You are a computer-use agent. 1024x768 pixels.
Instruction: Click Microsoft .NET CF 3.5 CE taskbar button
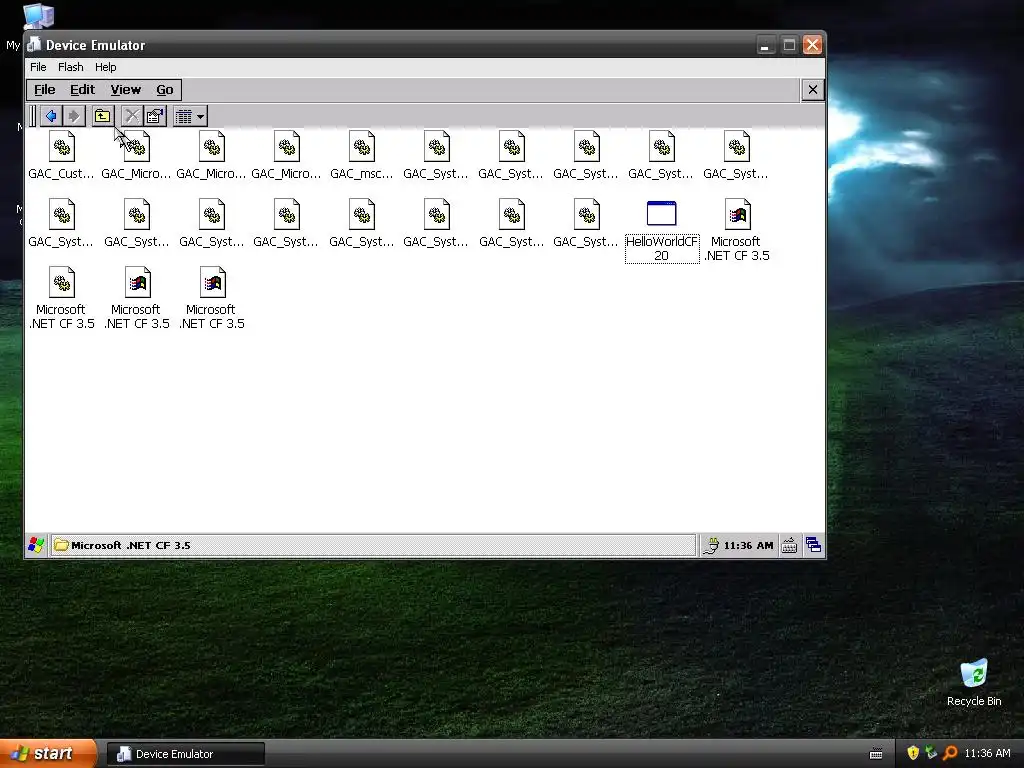click(x=373, y=545)
